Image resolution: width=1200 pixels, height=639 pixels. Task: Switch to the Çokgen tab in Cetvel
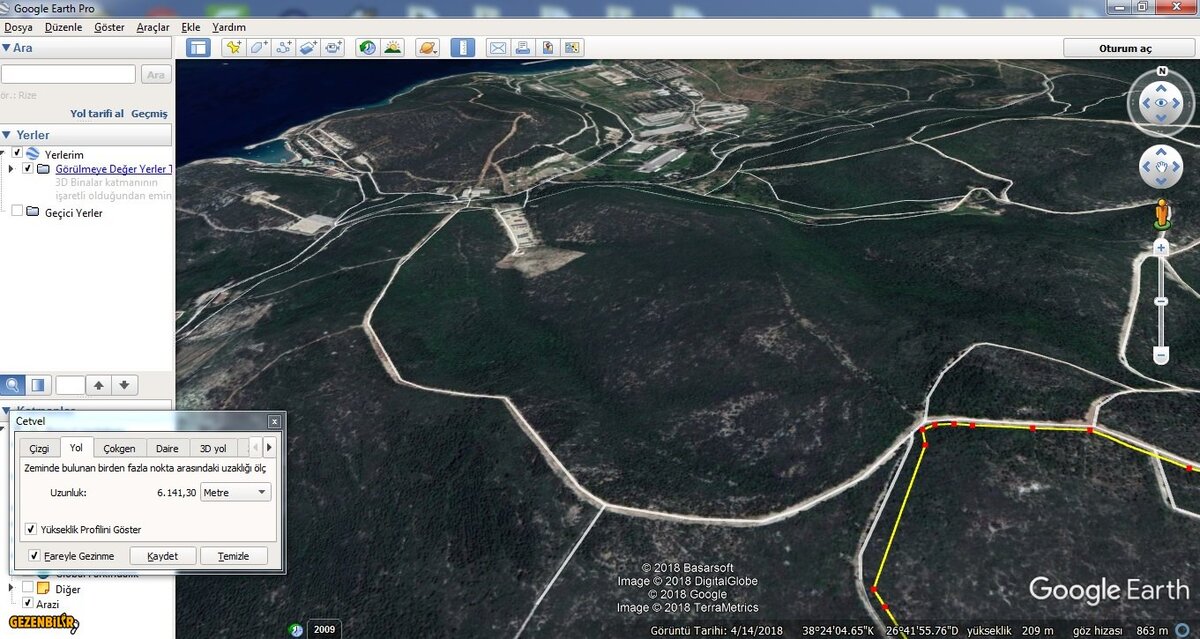coord(120,448)
